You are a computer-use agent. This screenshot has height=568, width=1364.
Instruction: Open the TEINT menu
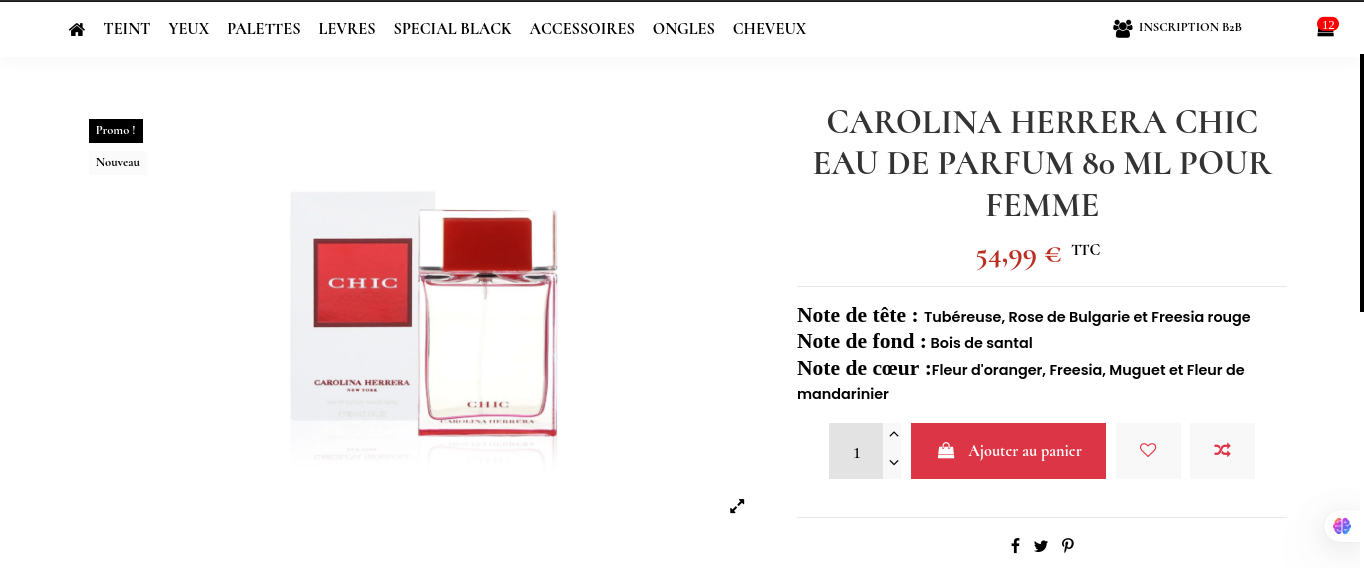(x=127, y=29)
